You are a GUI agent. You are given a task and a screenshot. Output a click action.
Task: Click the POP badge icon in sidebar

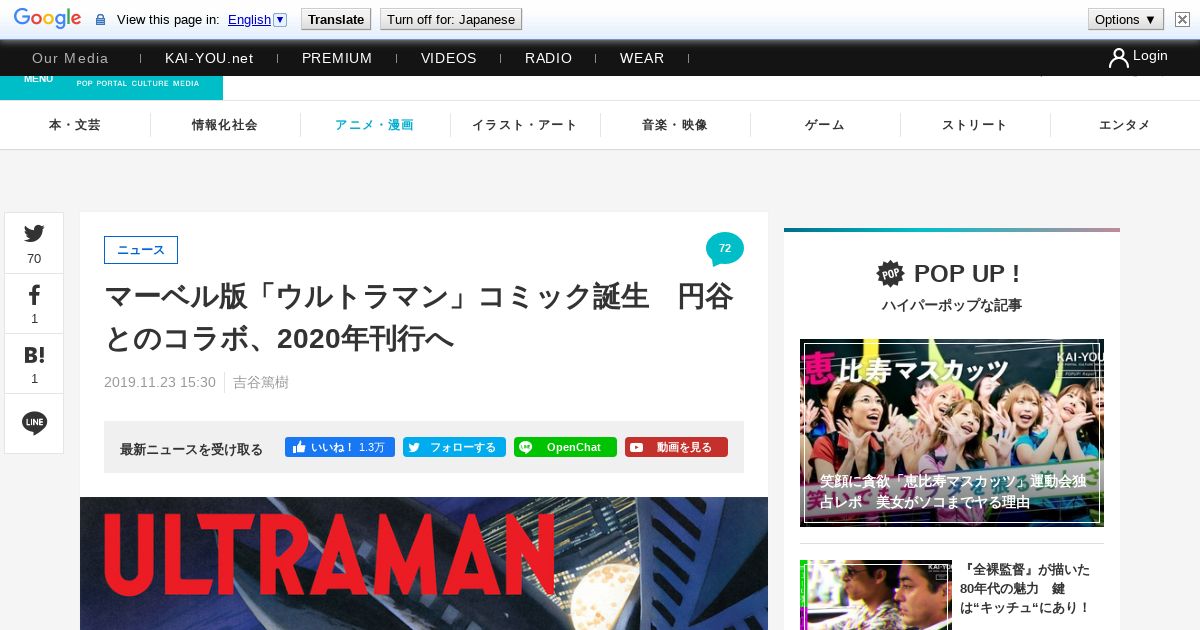[890, 273]
